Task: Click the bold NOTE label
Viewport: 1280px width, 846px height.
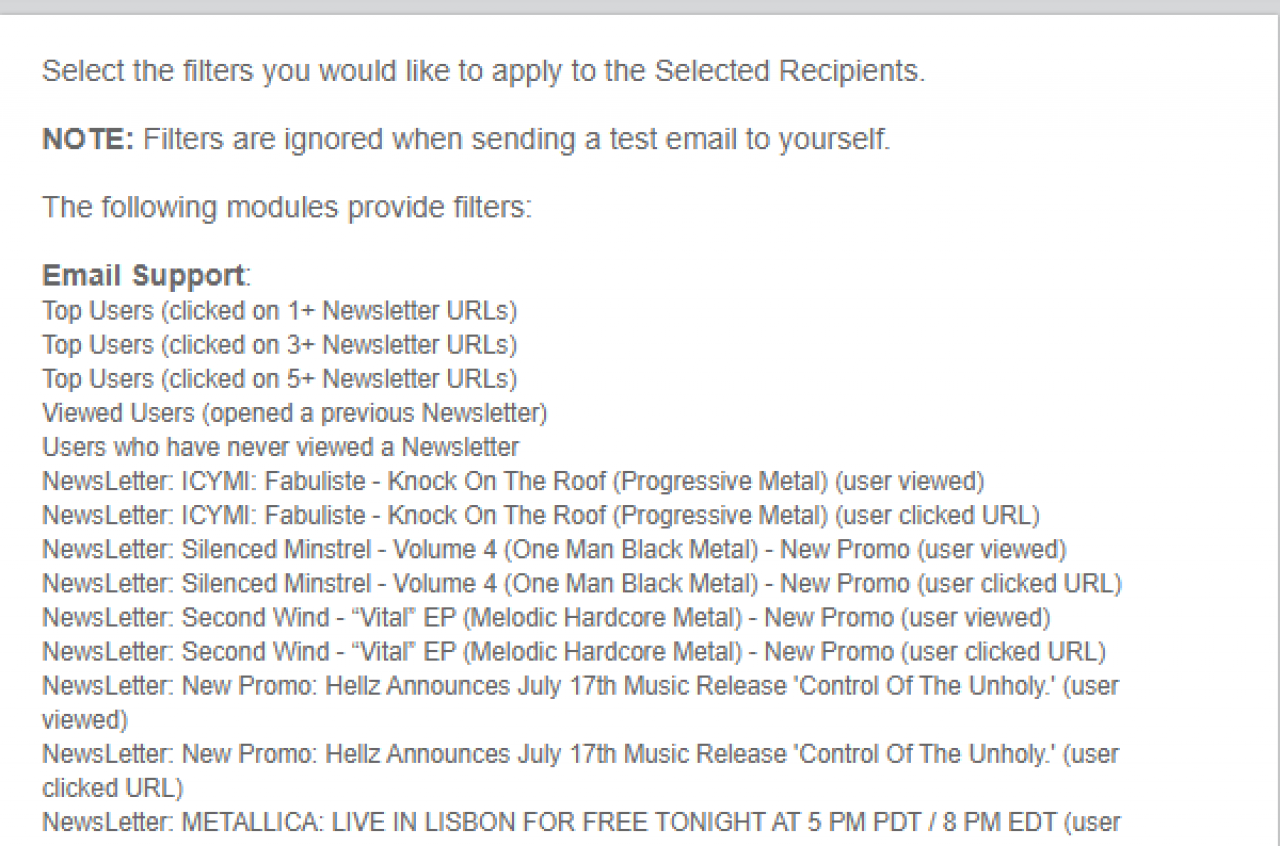Action: click(87, 139)
